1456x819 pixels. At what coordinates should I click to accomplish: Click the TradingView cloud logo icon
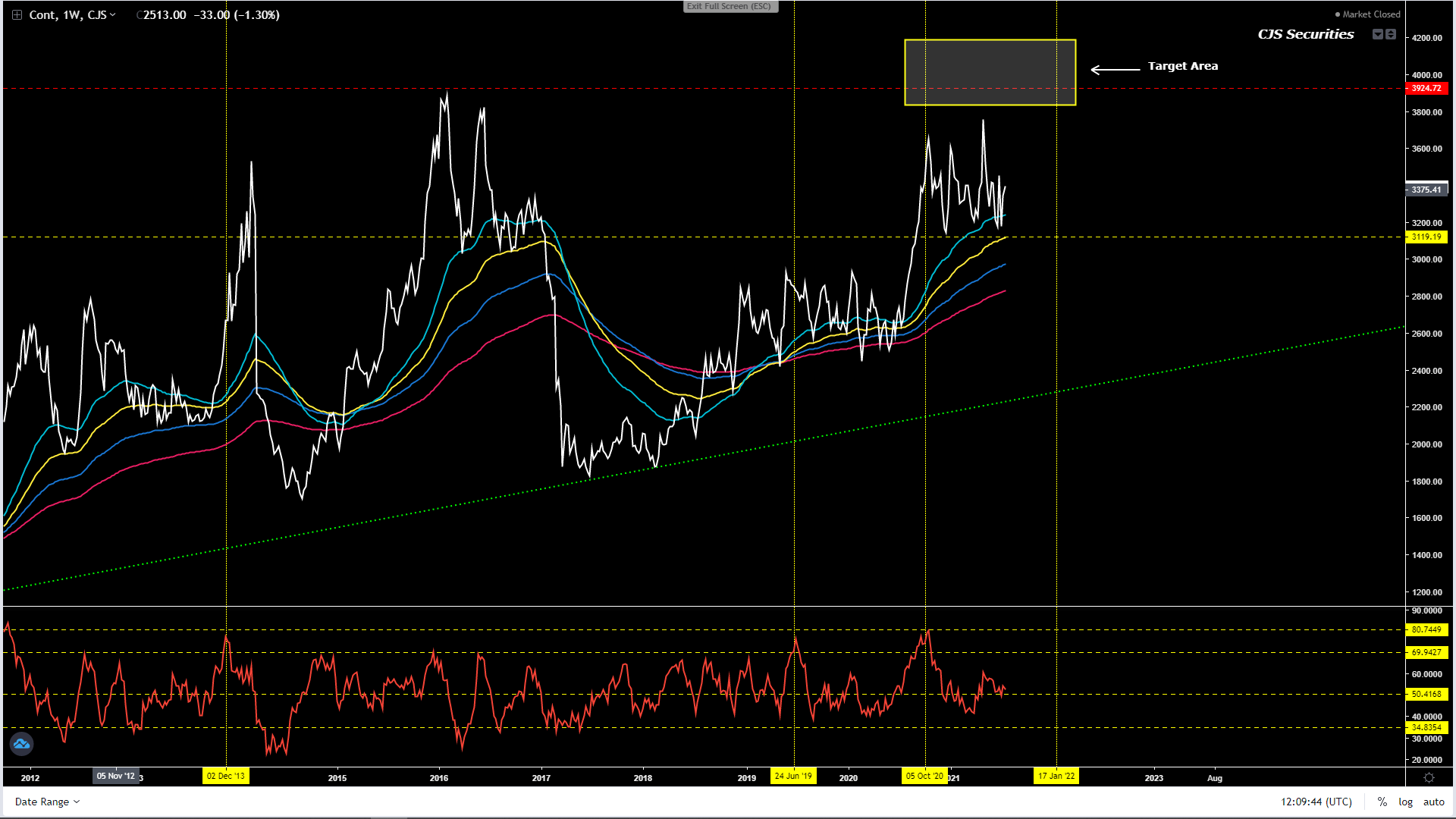(21, 744)
